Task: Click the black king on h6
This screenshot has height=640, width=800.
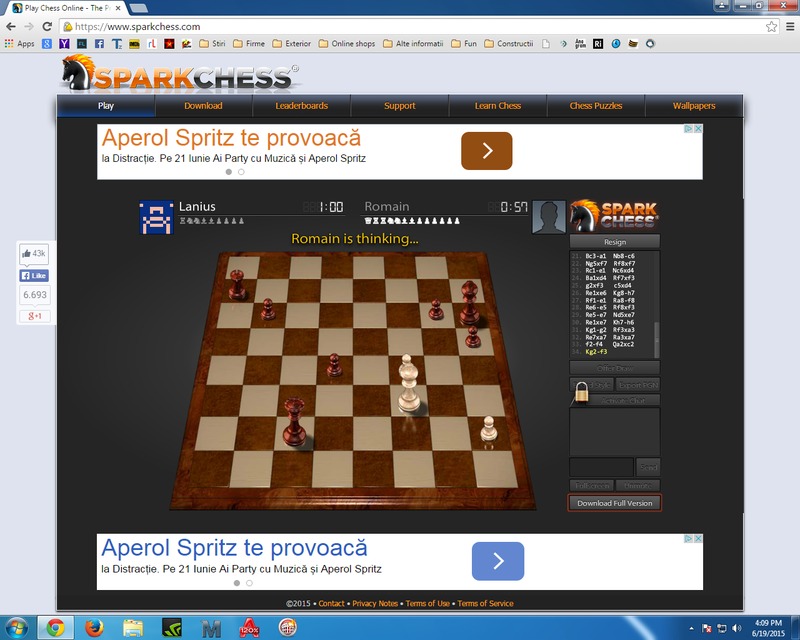Action: pos(469,303)
